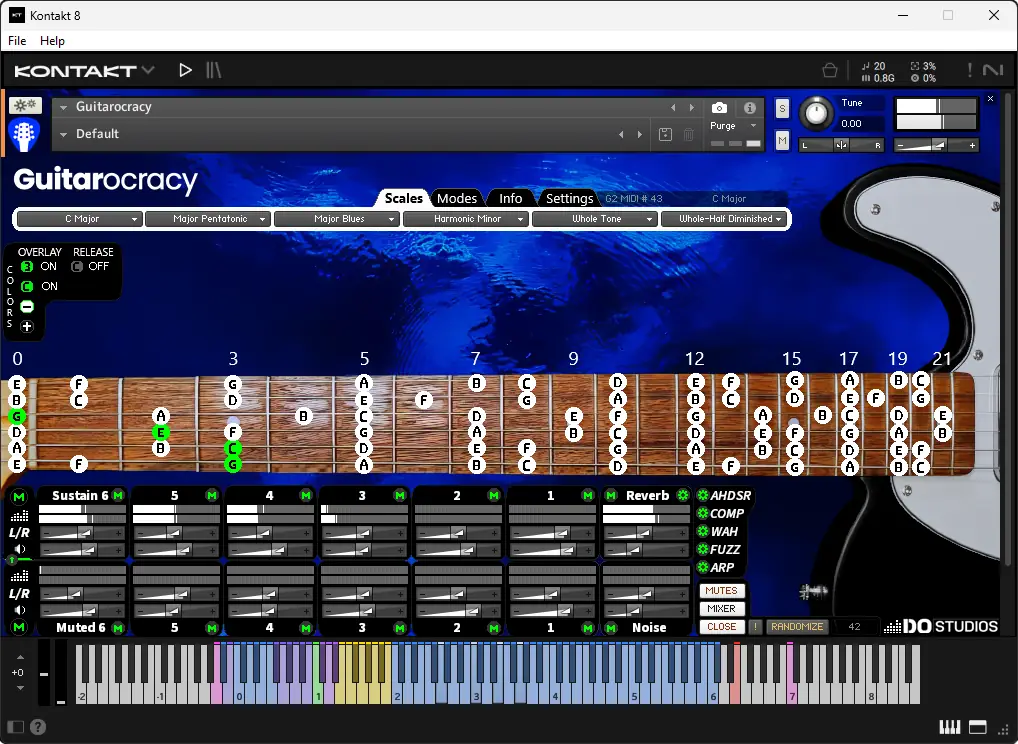Click the yellow exclamation button near RANDOMIZE
The image size is (1018, 744).
point(754,627)
